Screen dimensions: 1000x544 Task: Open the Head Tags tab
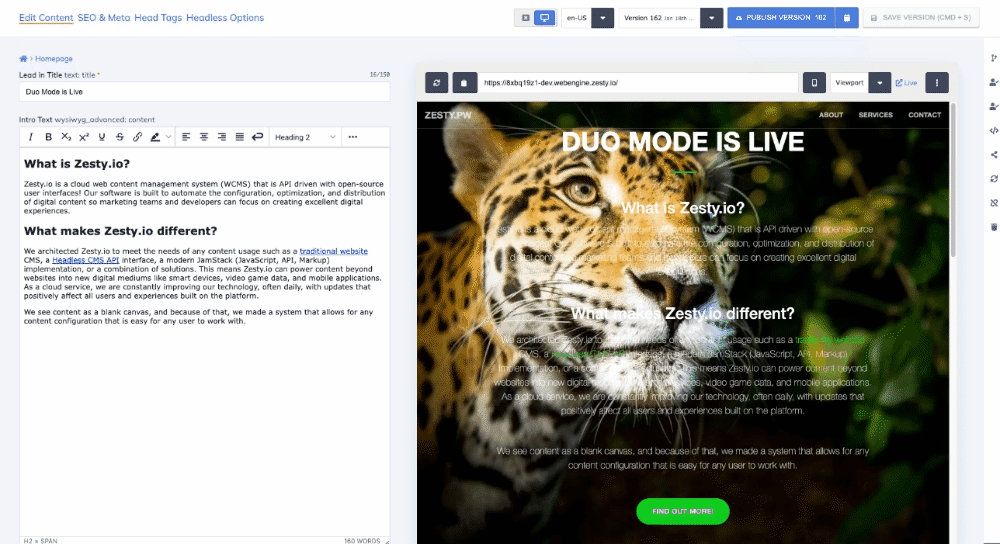click(158, 18)
